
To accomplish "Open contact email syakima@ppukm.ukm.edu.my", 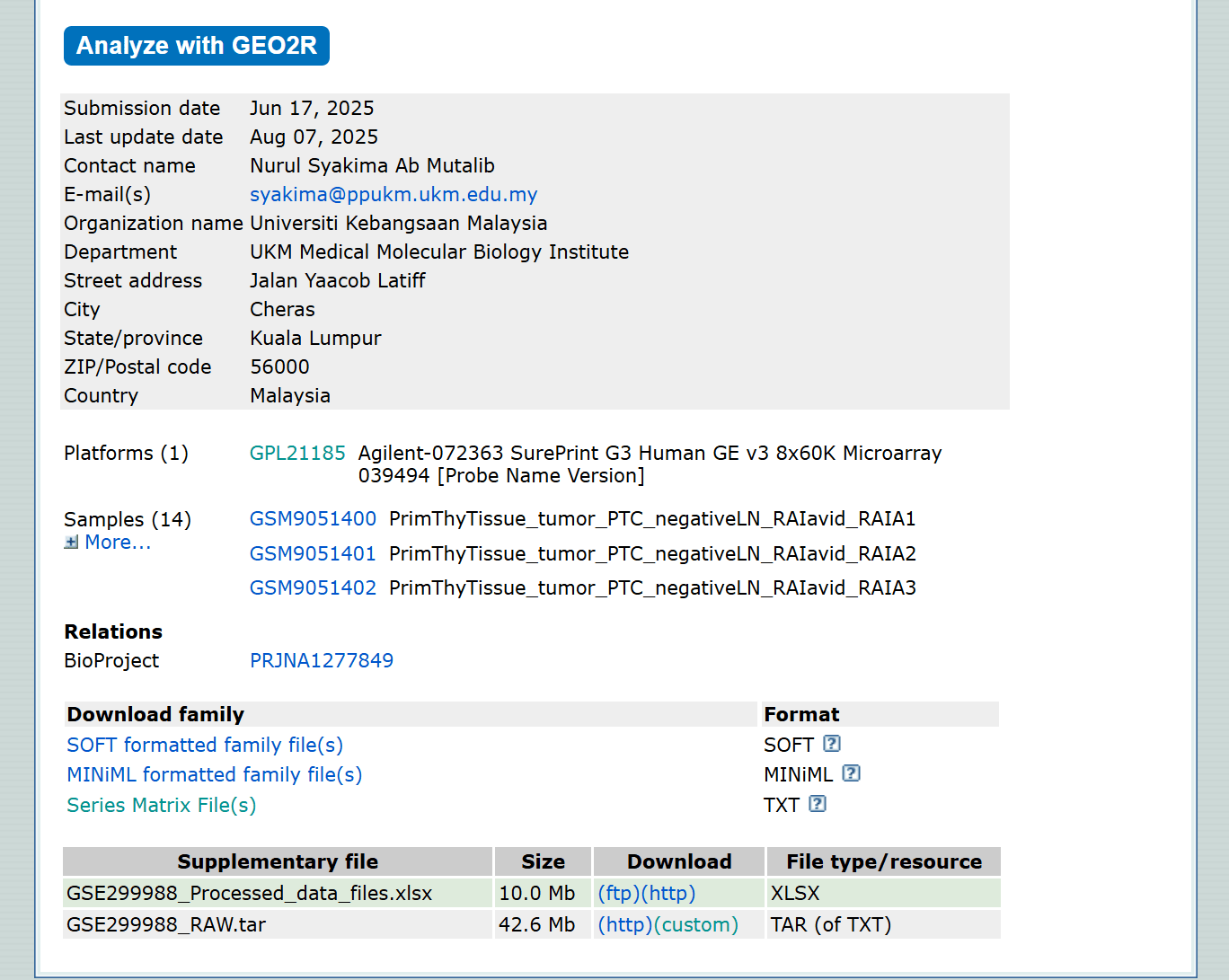I will 393,195.
